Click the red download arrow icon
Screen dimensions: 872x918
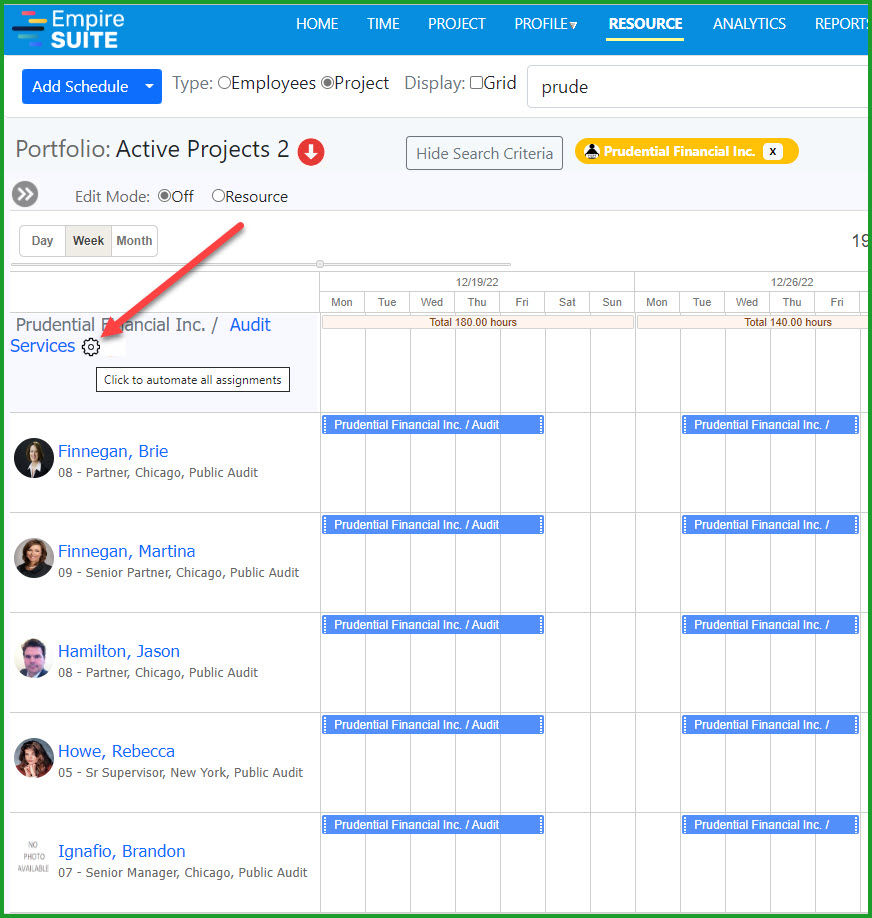311,152
